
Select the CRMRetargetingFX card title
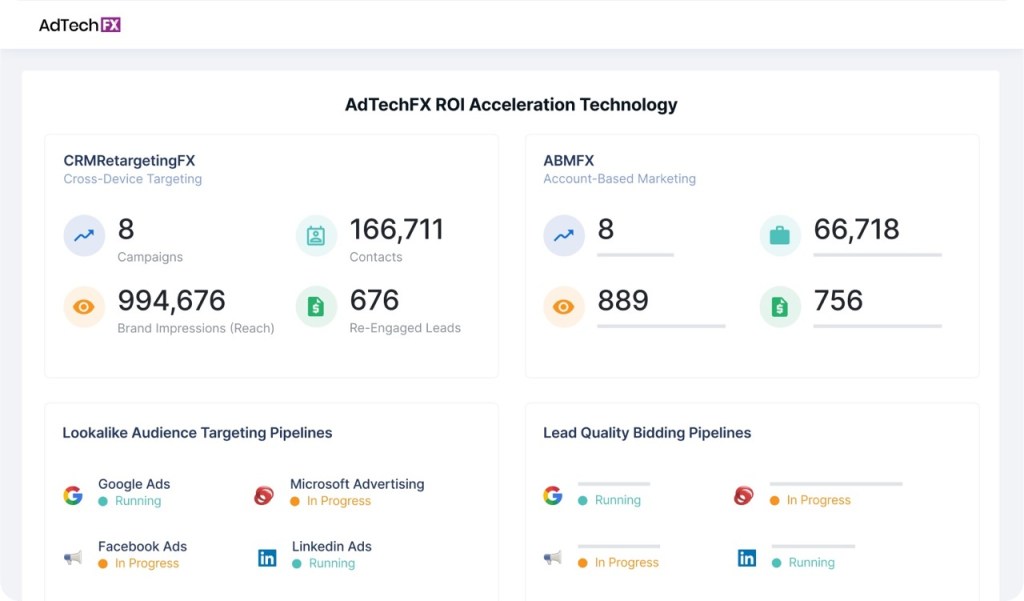point(129,160)
